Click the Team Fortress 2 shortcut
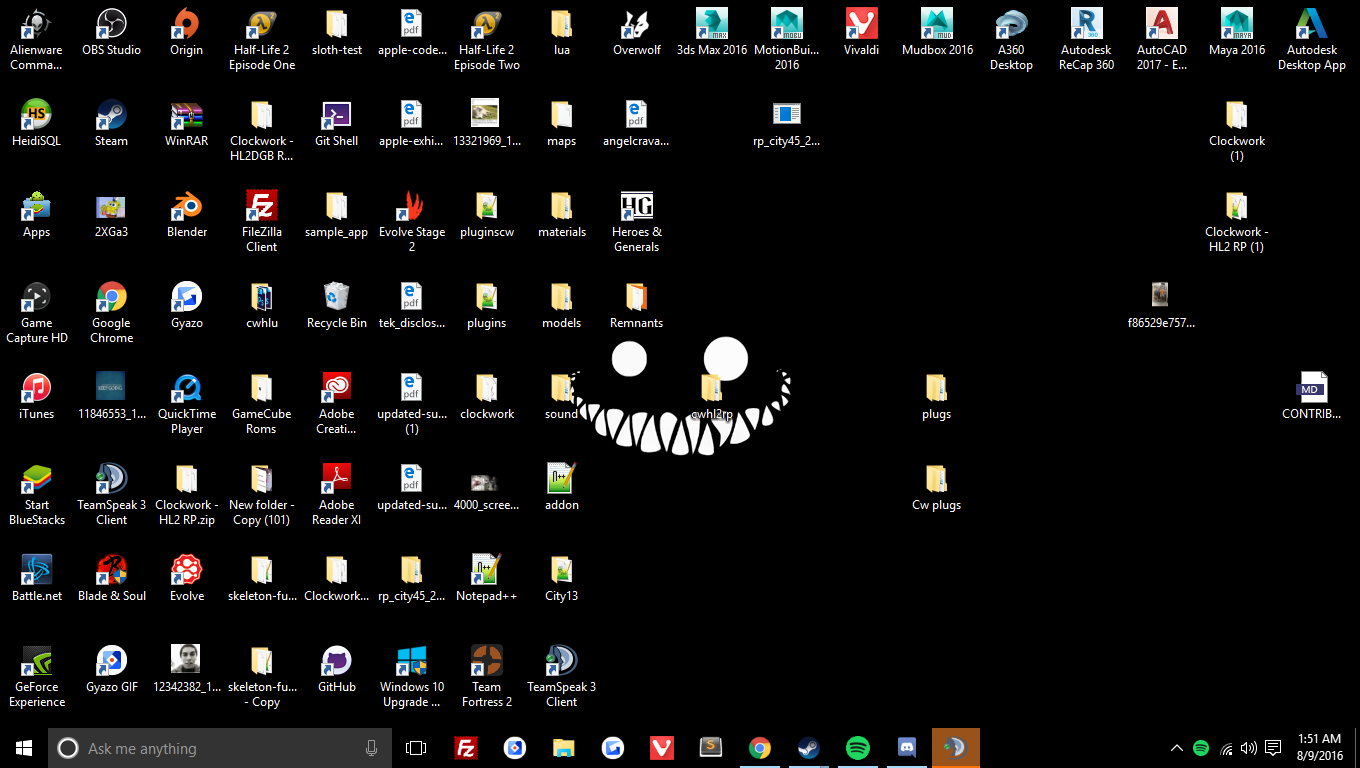Image resolution: width=1360 pixels, height=768 pixels. click(x=487, y=676)
